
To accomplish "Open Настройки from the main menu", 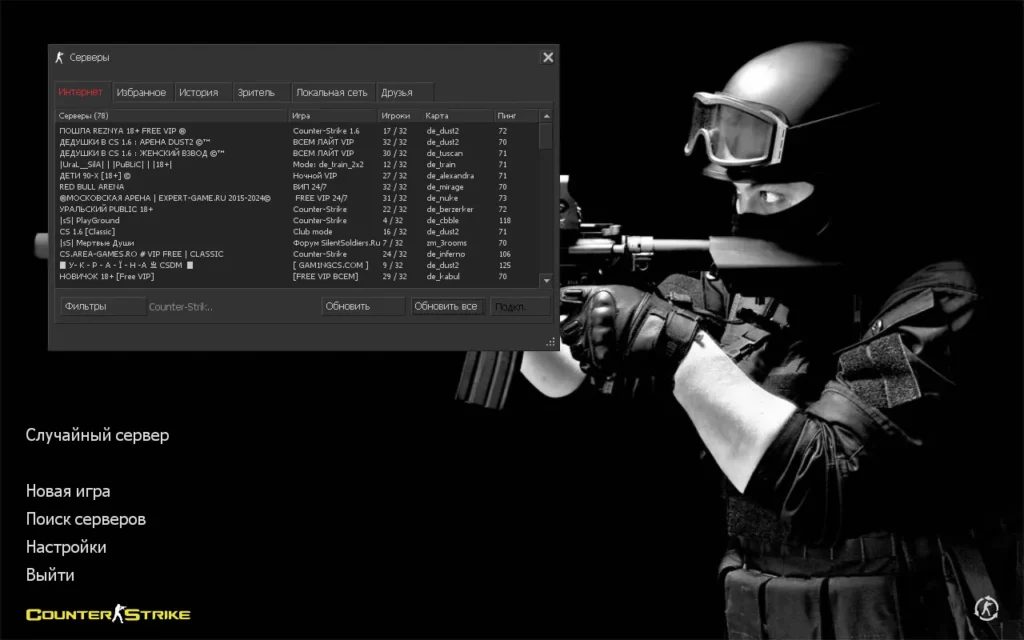I will pyautogui.click(x=65, y=547).
